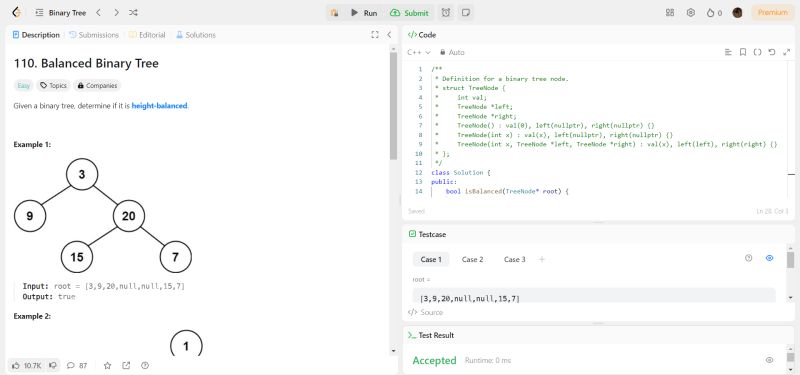This screenshot has height=375, width=800.
Task: Click the Easy difficulty tag
Action: [x=23, y=86]
